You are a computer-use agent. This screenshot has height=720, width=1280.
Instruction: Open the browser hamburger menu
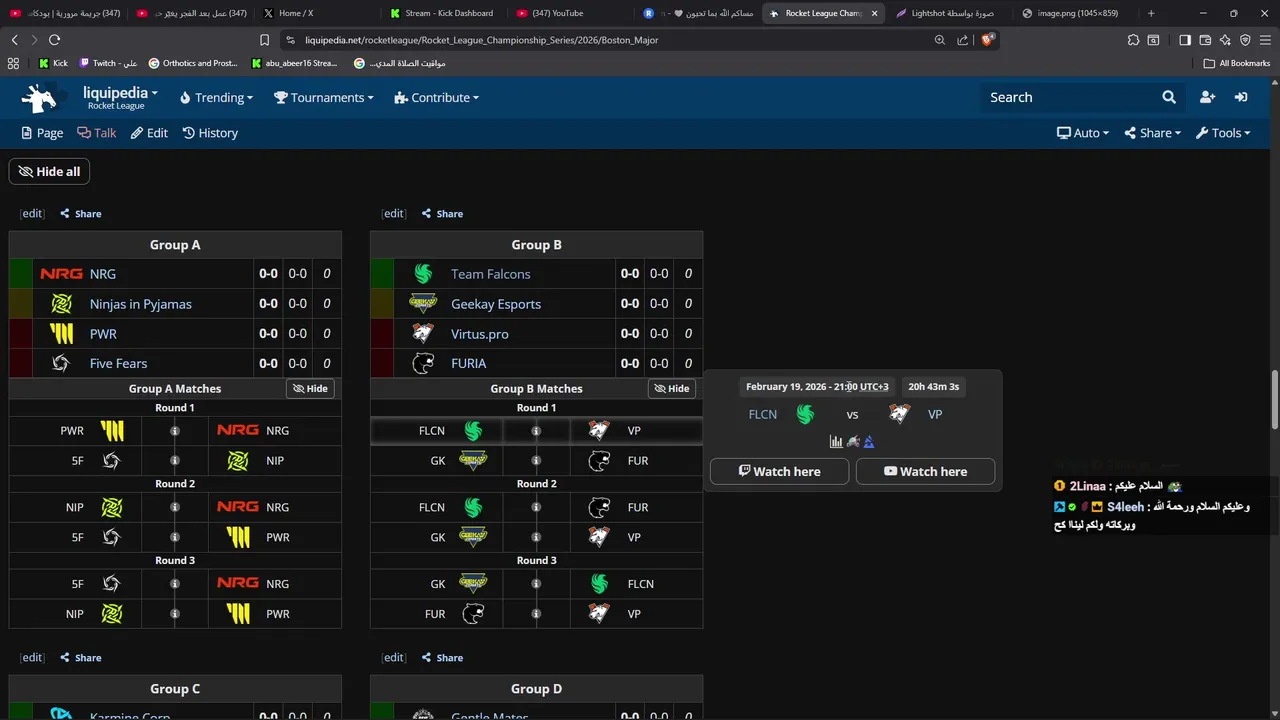pyautogui.click(x=1265, y=40)
